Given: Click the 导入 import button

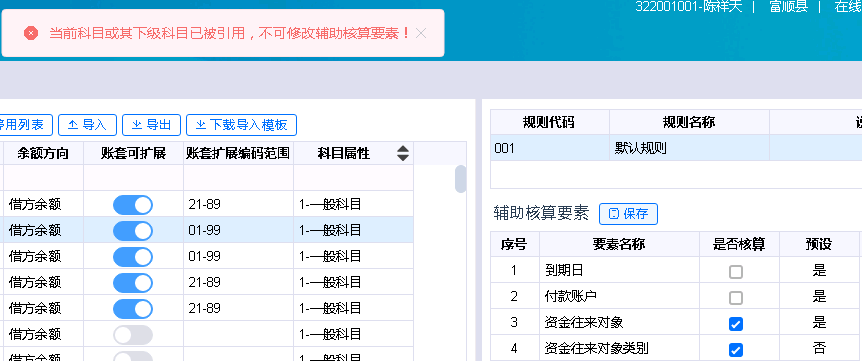Looking at the screenshot, I should click(x=87, y=125).
